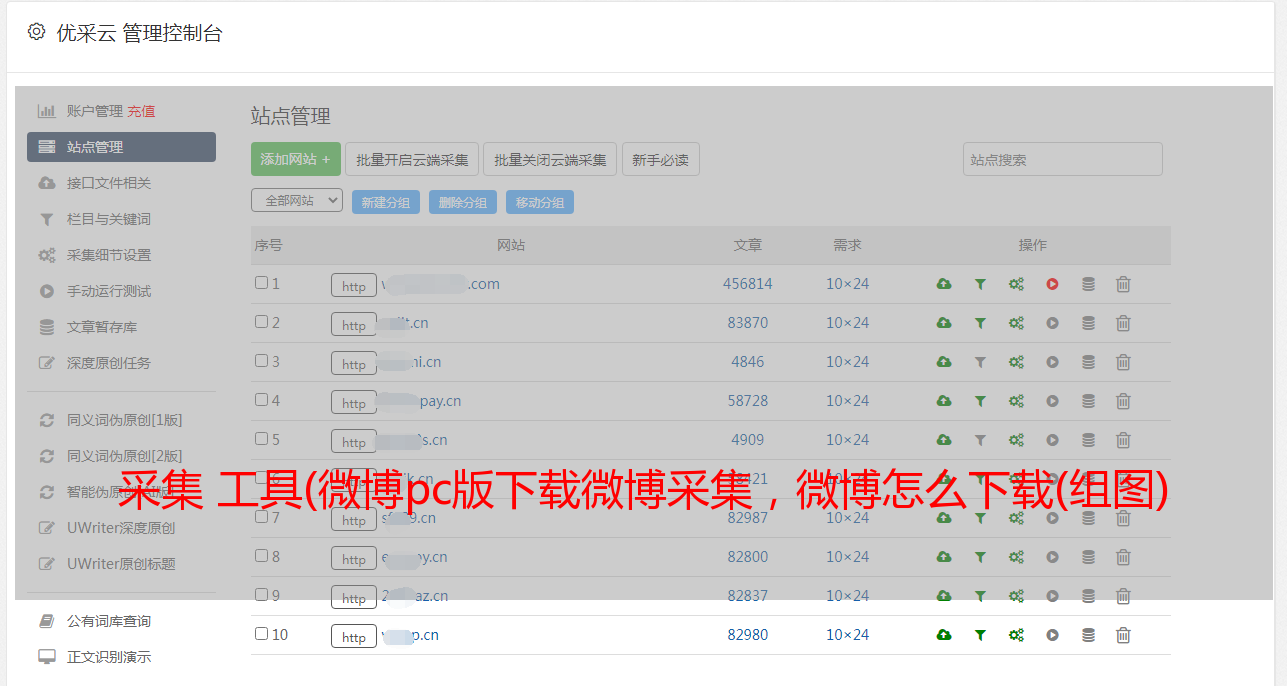Go to 采集细节设置 in the sidebar

tap(109, 255)
